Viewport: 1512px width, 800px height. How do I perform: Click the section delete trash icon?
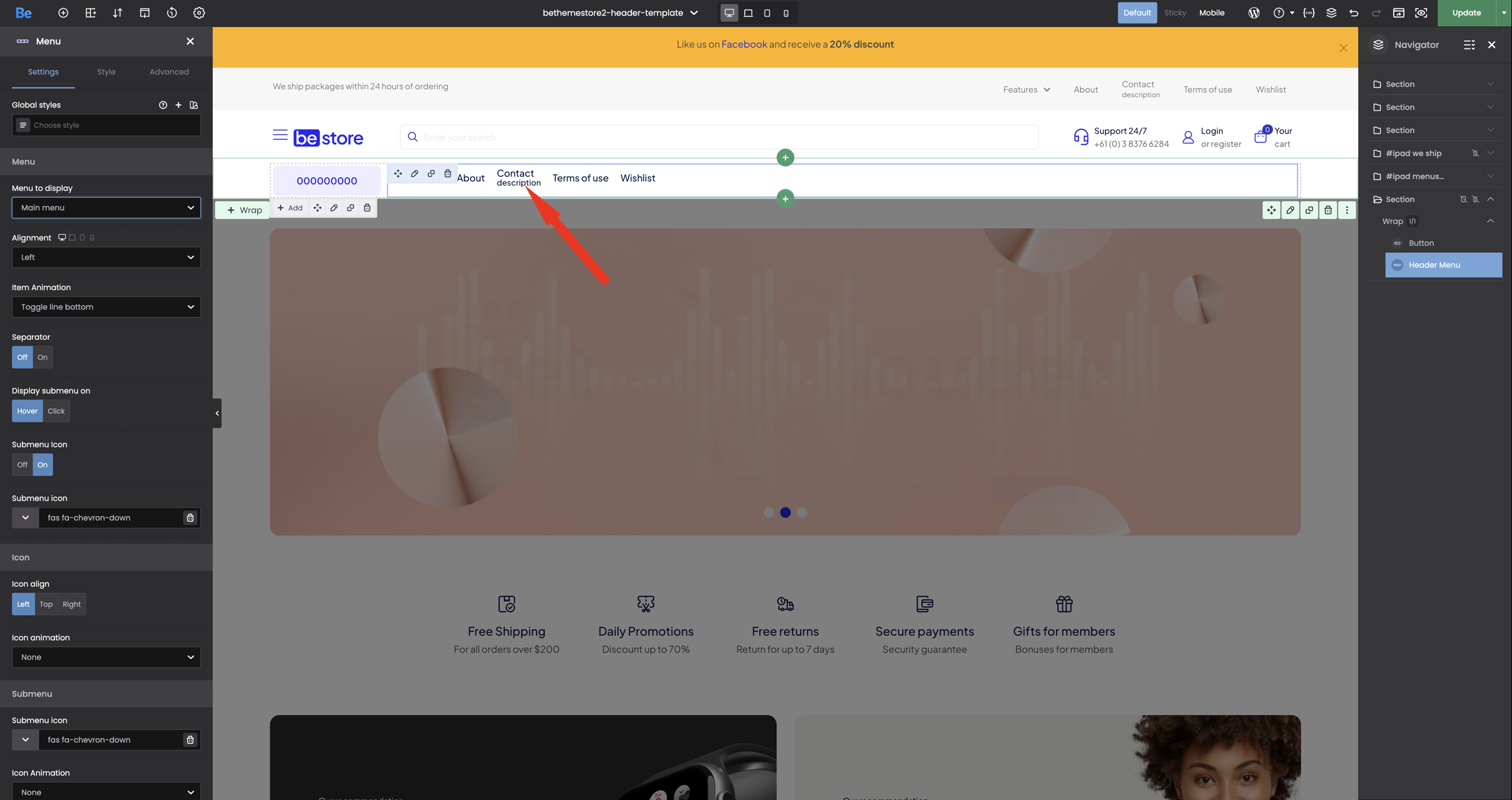[x=1328, y=210]
